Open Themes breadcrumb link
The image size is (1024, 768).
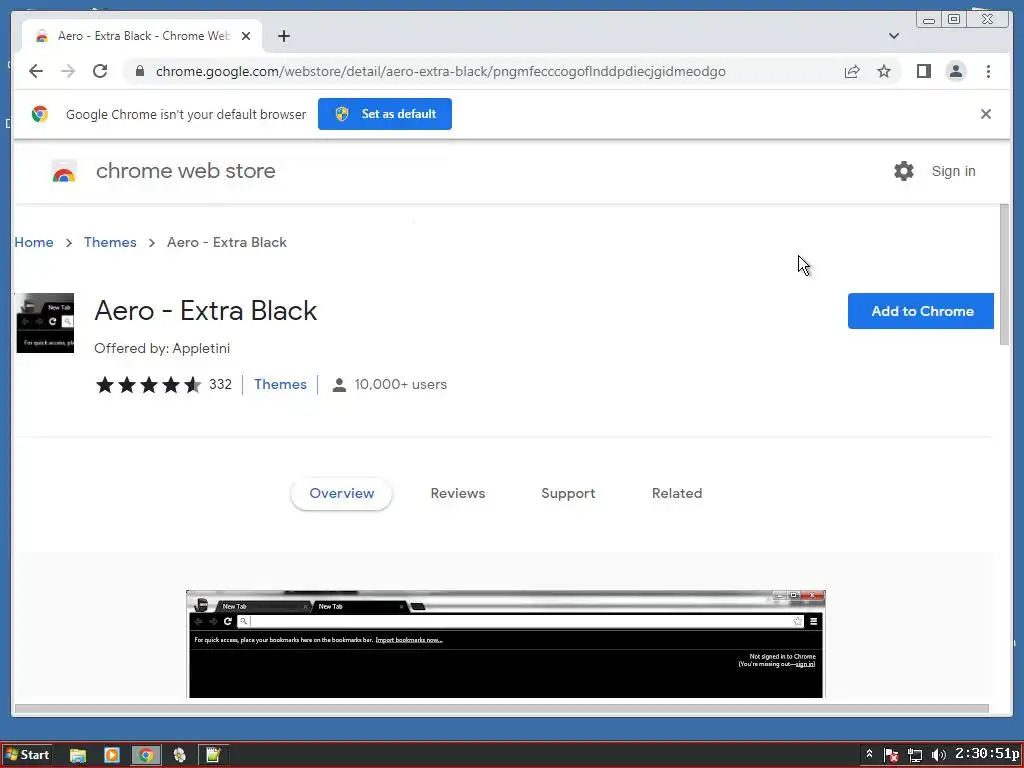(110, 242)
